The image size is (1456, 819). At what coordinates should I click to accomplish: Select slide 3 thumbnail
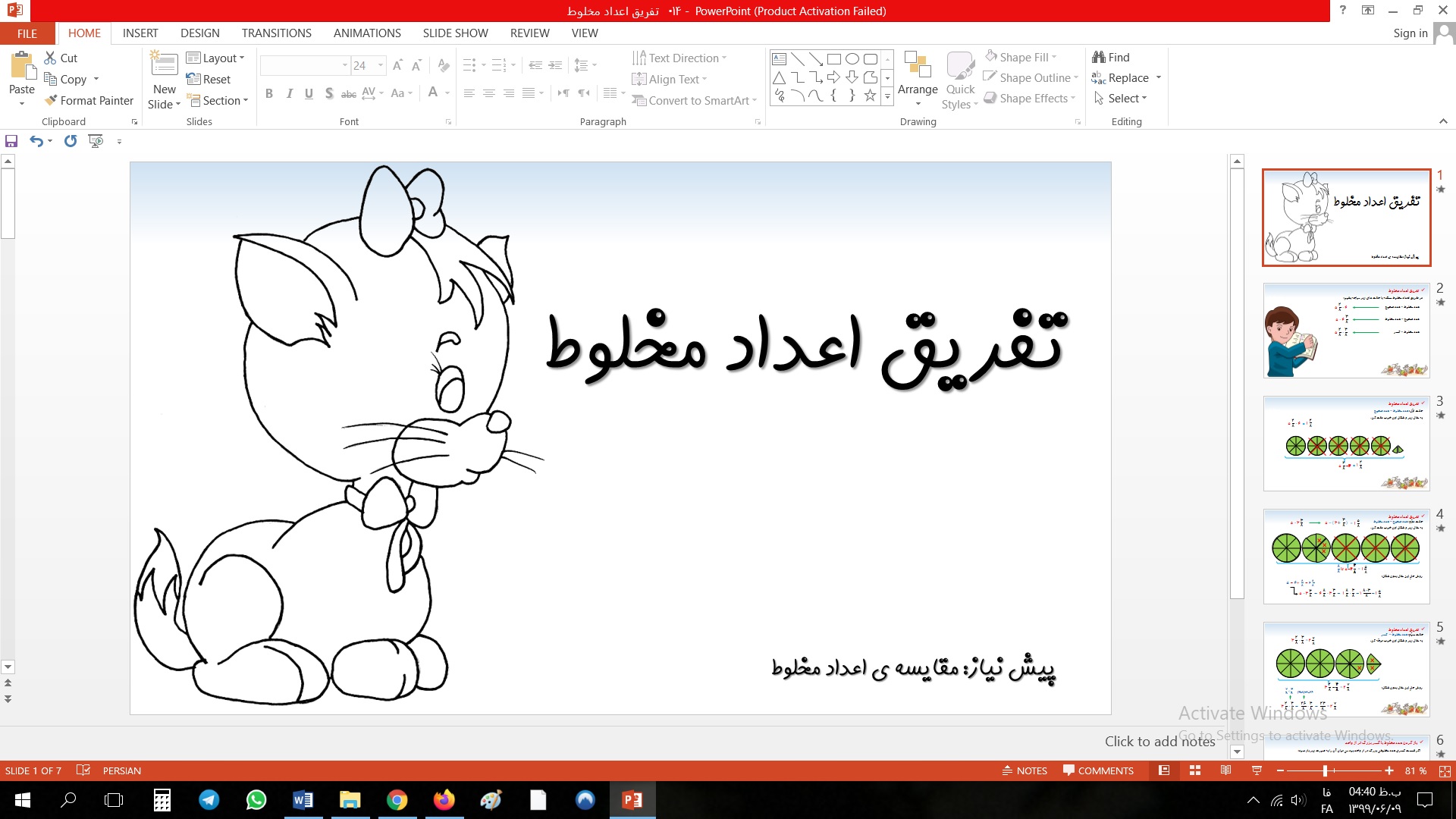click(1346, 444)
